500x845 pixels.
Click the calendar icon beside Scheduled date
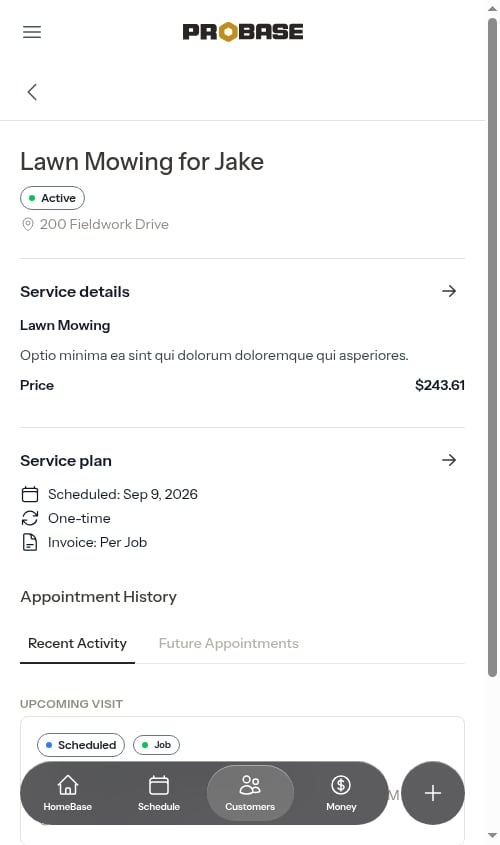point(30,494)
